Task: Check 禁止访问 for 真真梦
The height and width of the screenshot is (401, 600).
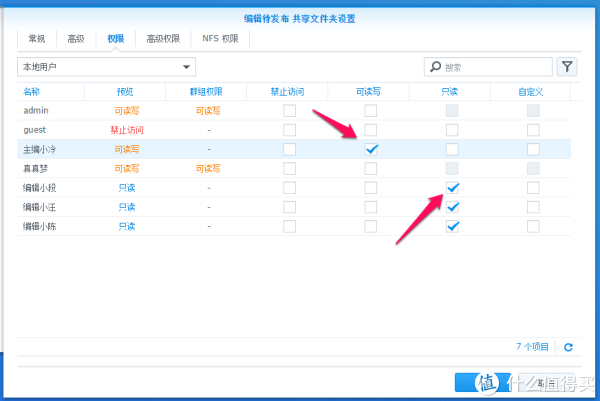Action: click(x=289, y=169)
